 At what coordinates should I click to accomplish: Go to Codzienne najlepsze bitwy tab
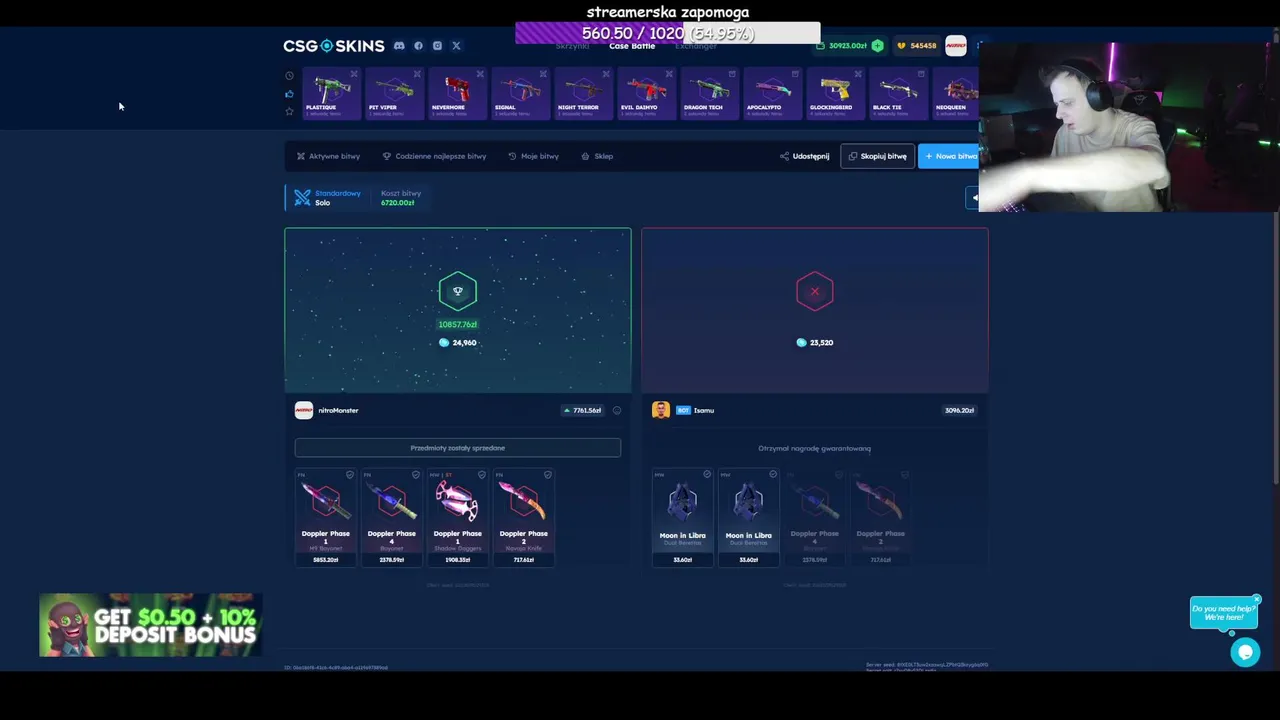pos(434,156)
